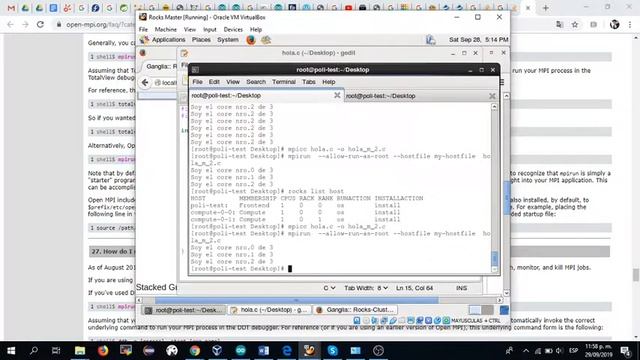The width and height of the screenshot is (640, 360).
Task: Open Windows taskbar search
Action: 34,351
